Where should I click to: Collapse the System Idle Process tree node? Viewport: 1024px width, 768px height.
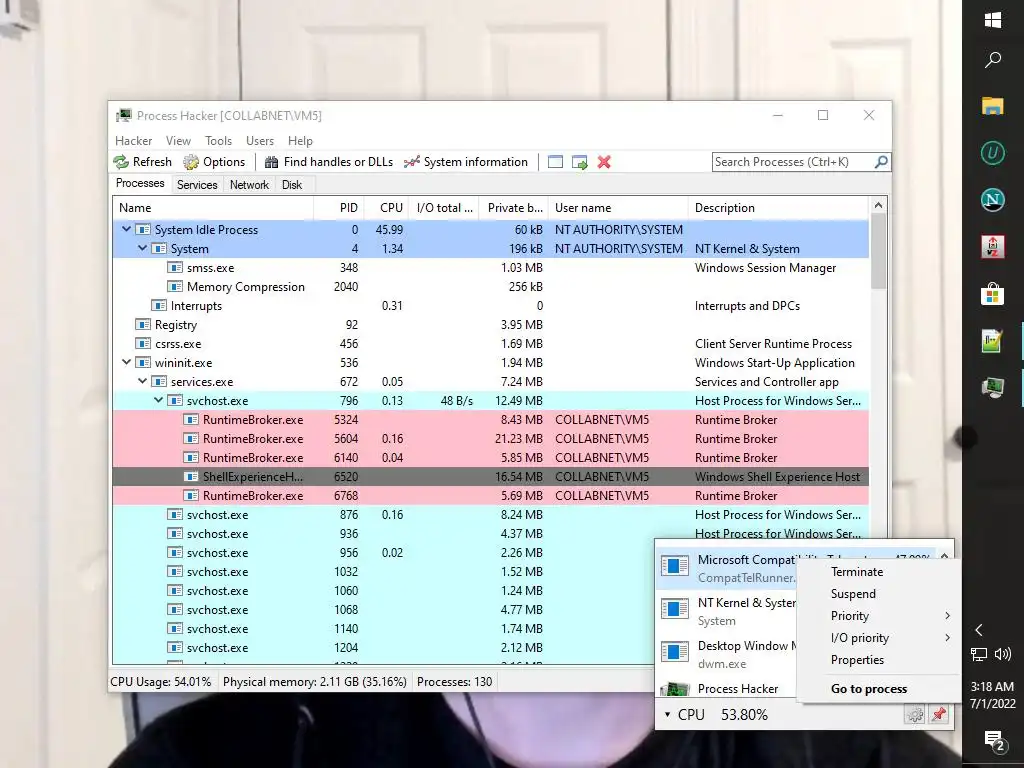tap(127, 229)
